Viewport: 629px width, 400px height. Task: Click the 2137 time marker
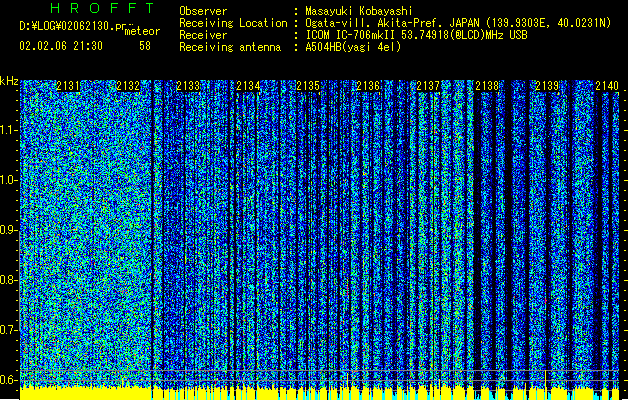(x=428, y=86)
